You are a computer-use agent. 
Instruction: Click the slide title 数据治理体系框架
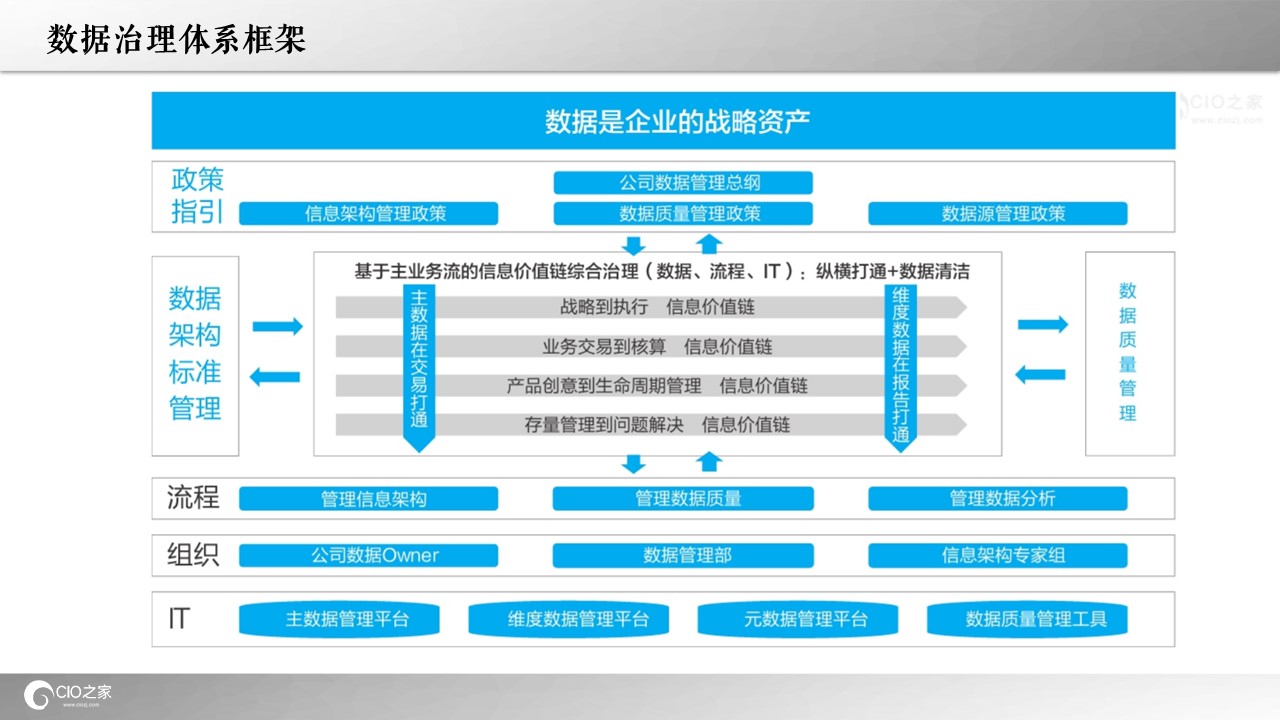176,39
